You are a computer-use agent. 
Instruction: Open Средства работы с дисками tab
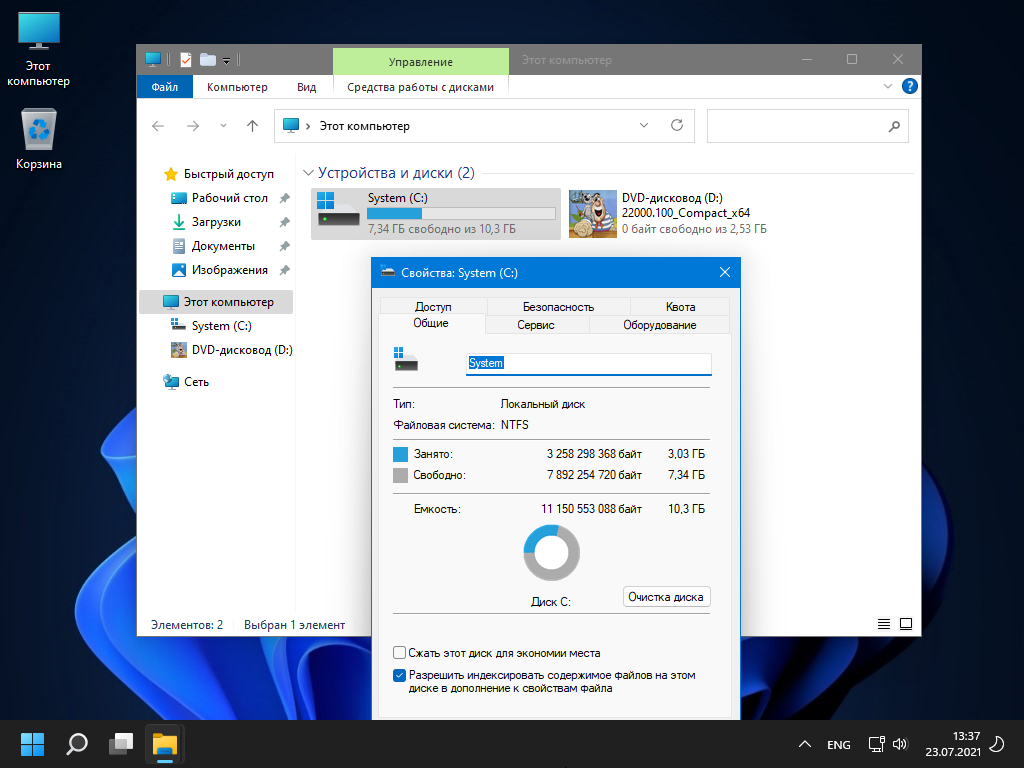[x=420, y=87]
